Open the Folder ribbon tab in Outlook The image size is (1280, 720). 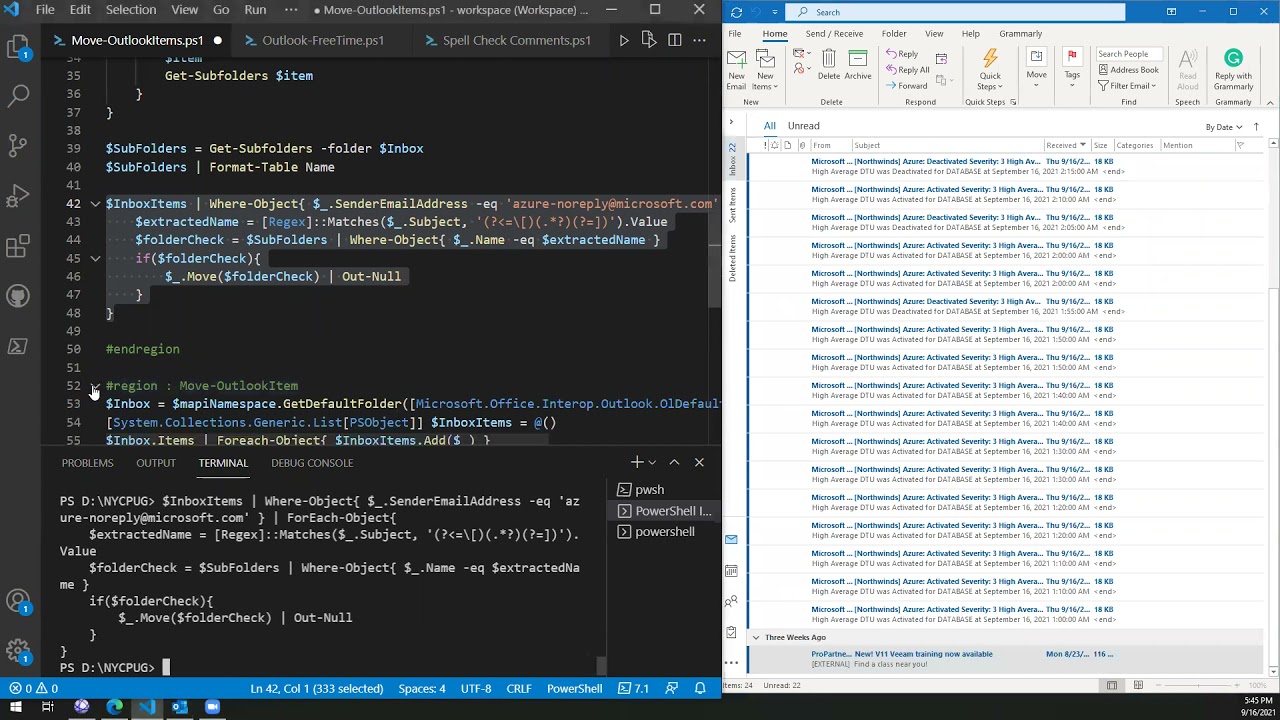pos(894,33)
